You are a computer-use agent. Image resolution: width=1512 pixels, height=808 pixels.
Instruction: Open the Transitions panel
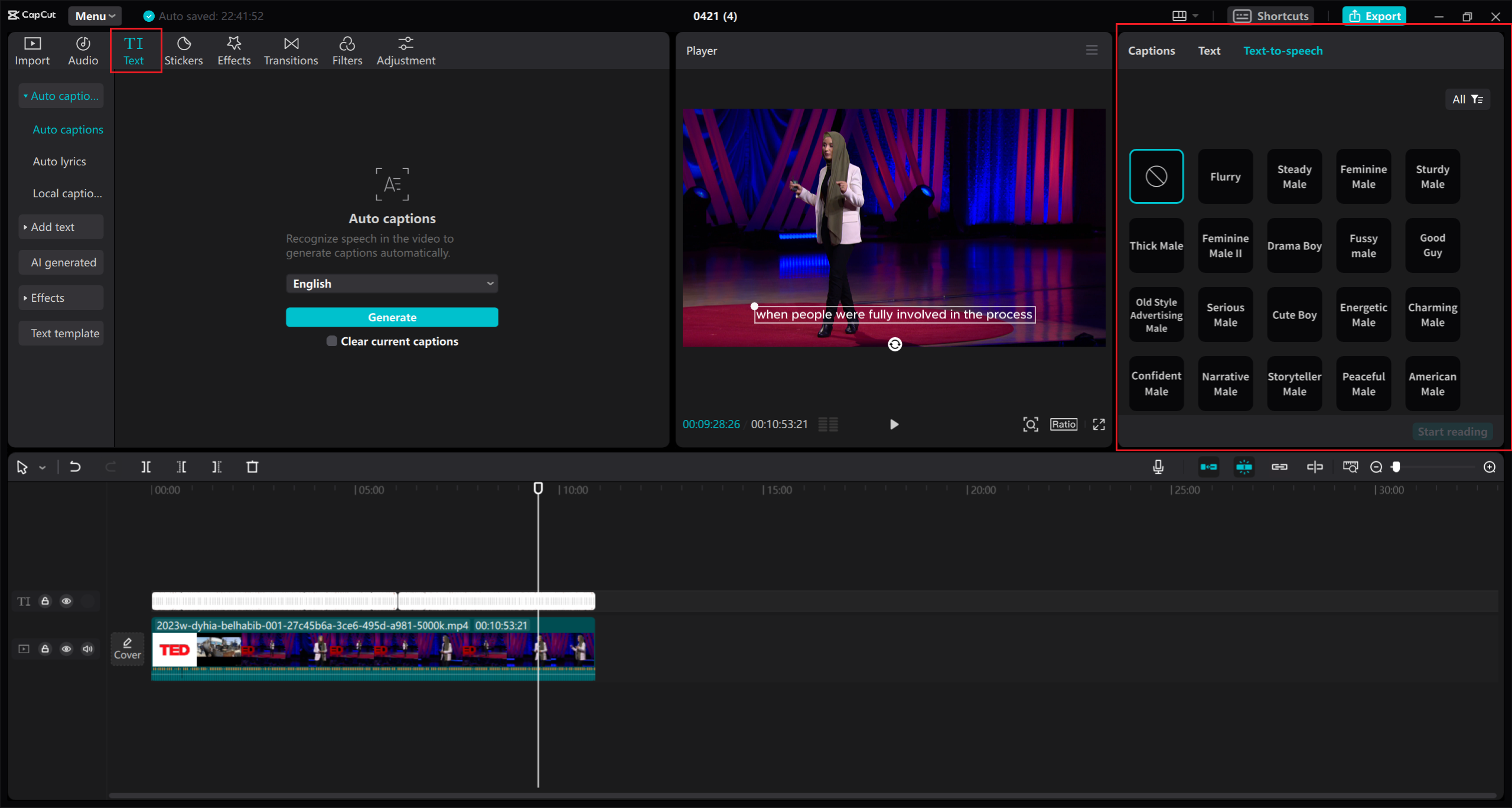coord(291,51)
